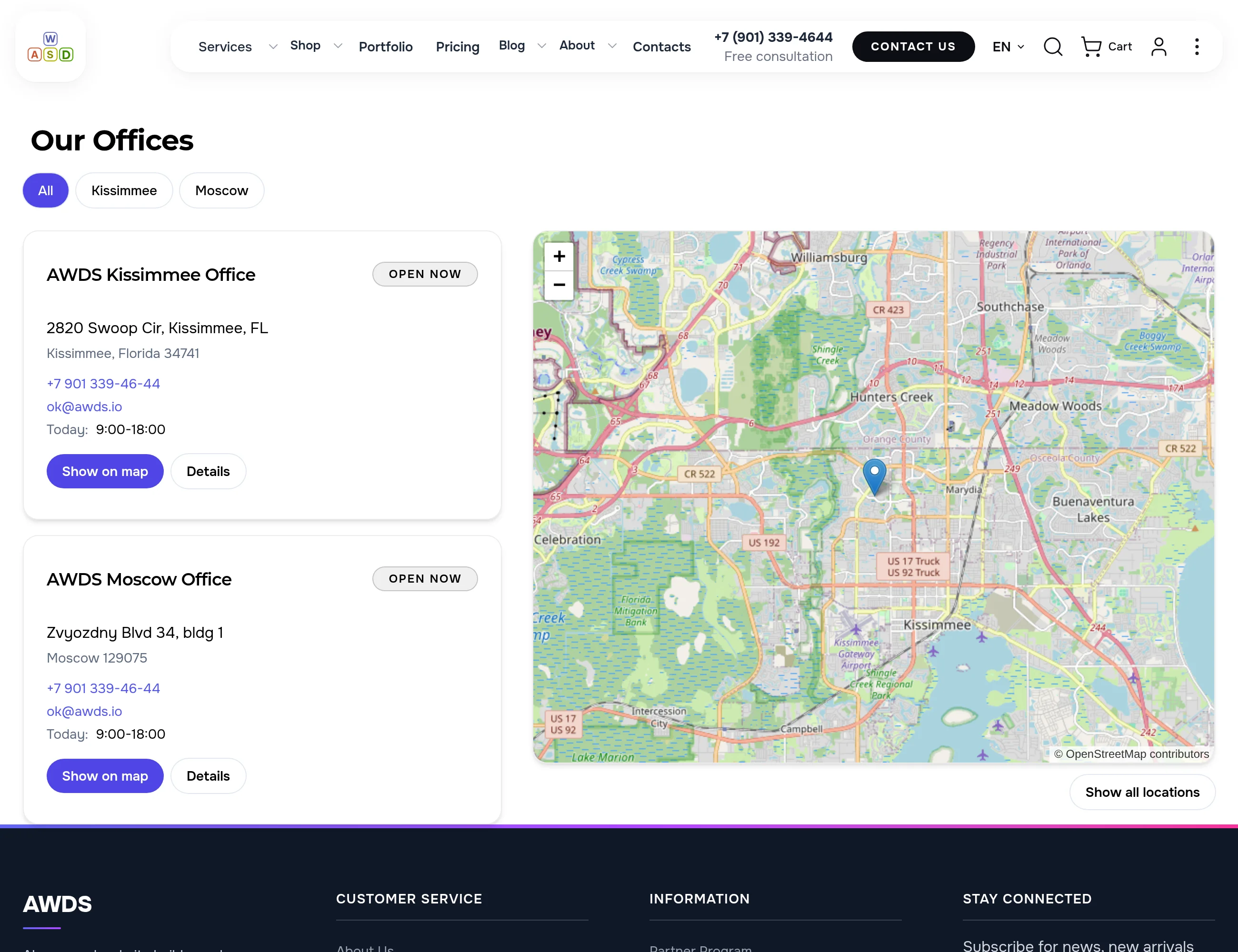
Task: Open the EN language selector
Action: [1008, 47]
